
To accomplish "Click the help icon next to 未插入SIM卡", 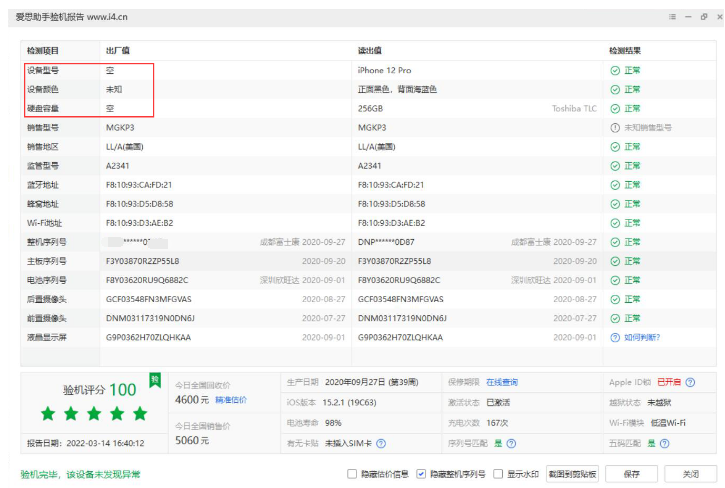I will pos(381,444).
